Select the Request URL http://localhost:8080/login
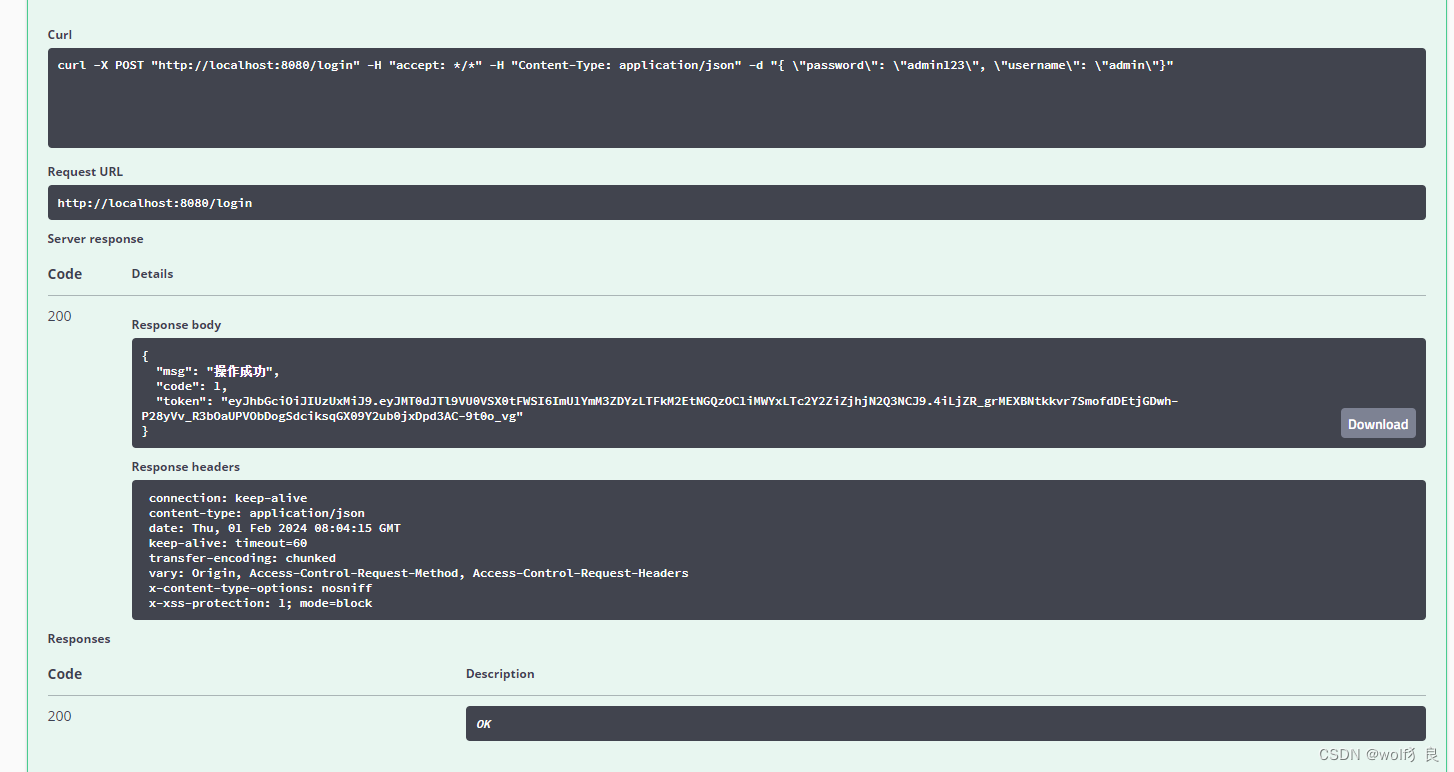The width and height of the screenshot is (1454, 772). pos(155,203)
